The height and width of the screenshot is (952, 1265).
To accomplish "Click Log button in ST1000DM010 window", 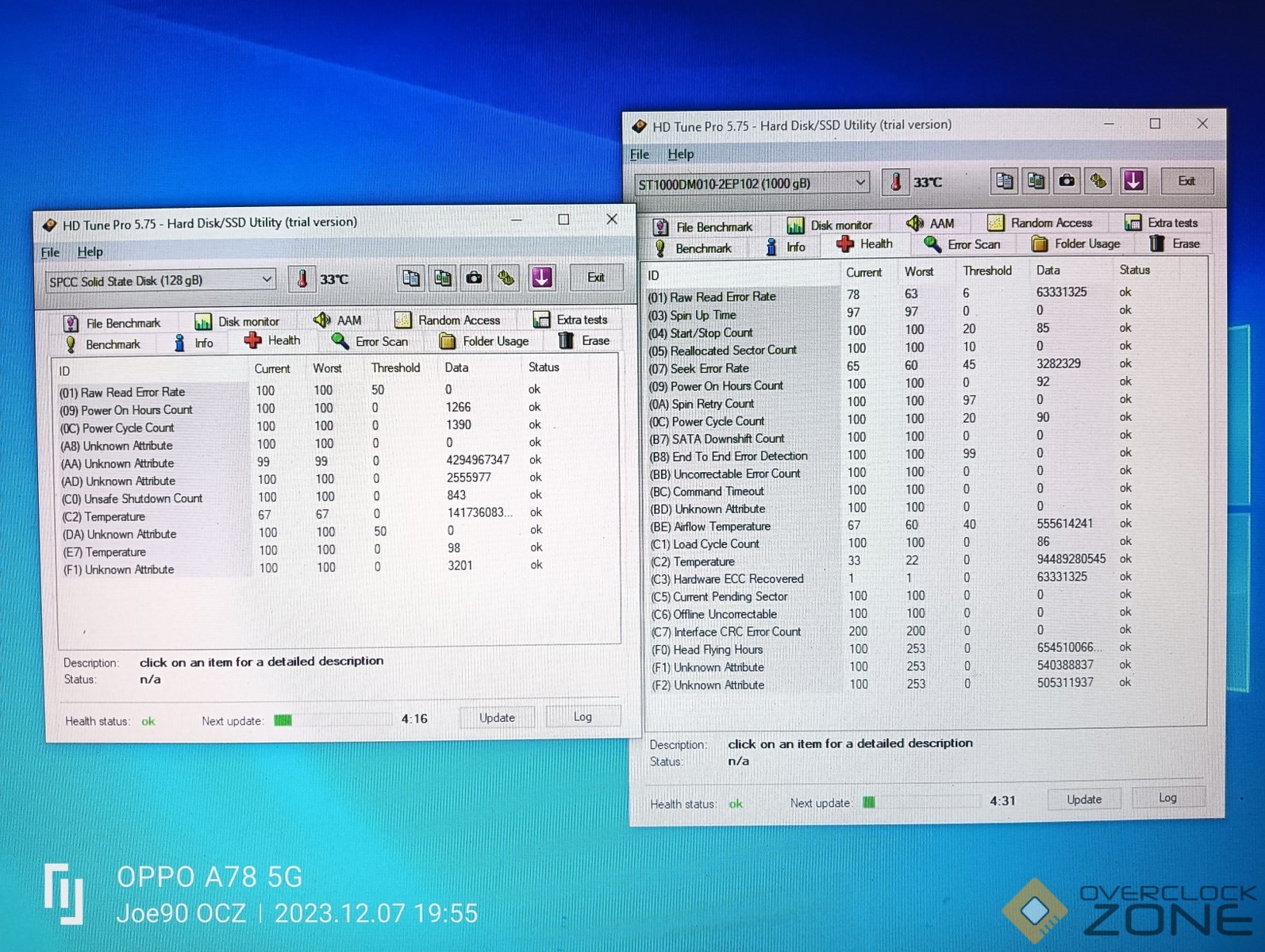I will click(1167, 798).
